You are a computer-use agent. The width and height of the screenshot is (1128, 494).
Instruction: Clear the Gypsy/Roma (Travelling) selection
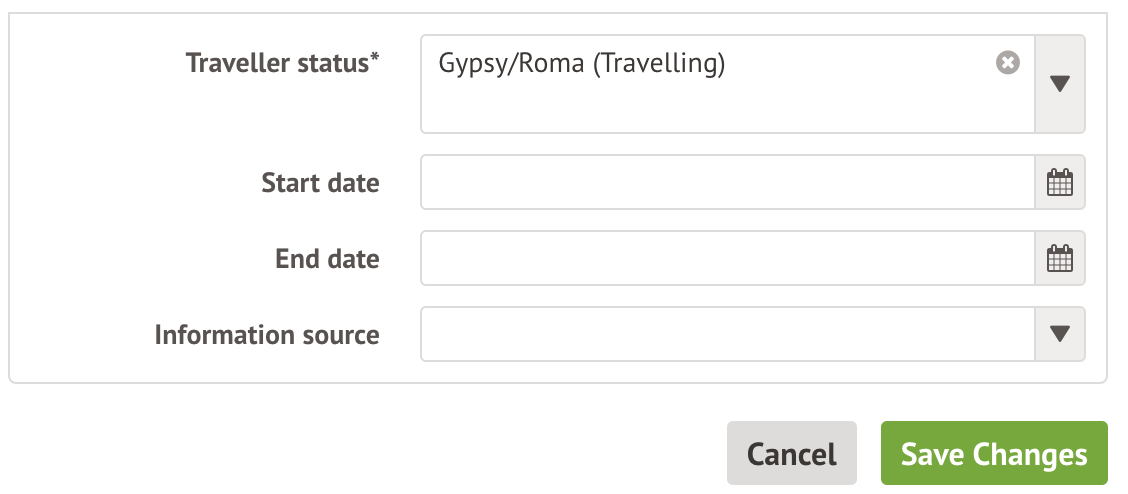(x=1007, y=63)
